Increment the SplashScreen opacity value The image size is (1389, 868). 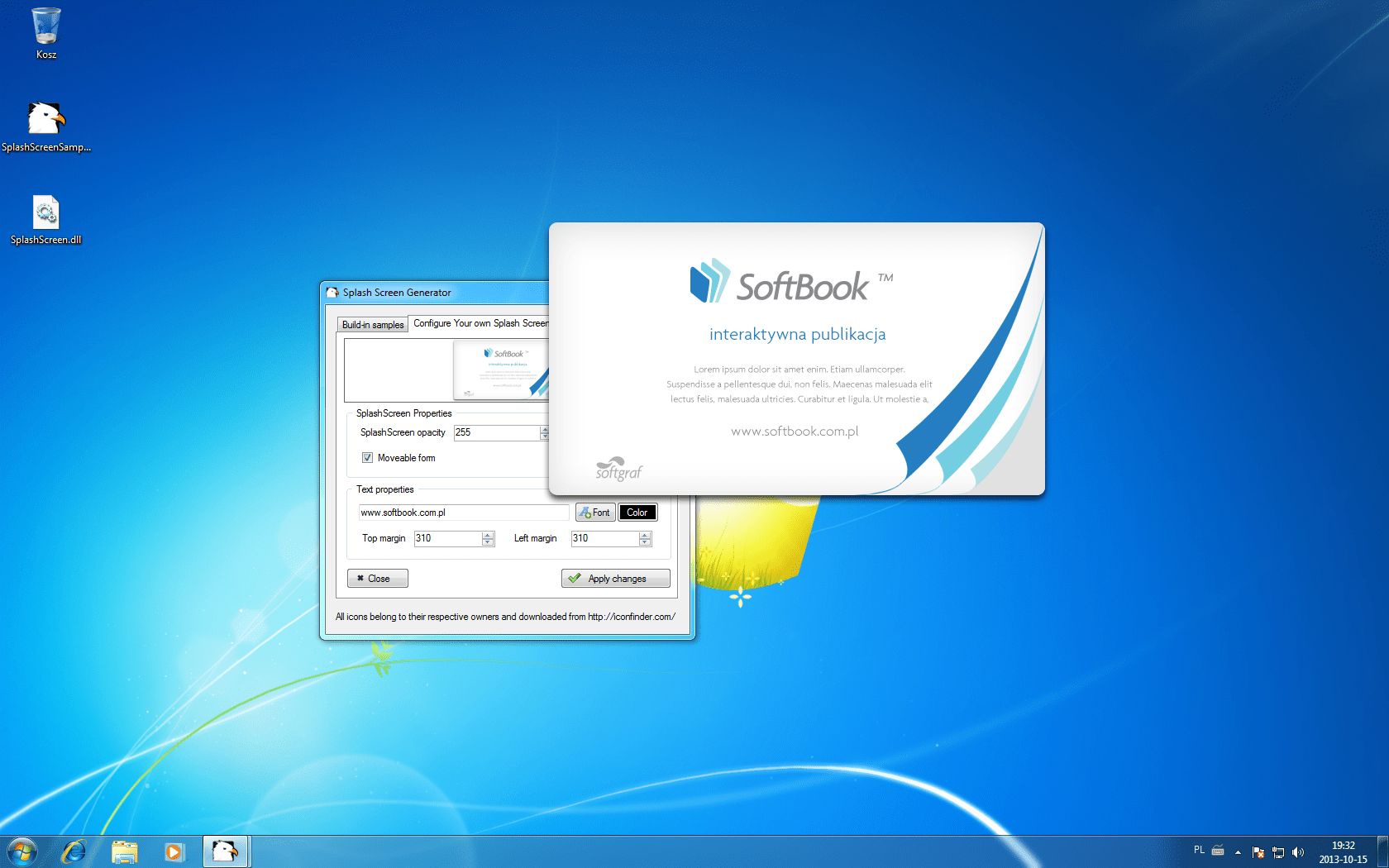coord(544,428)
